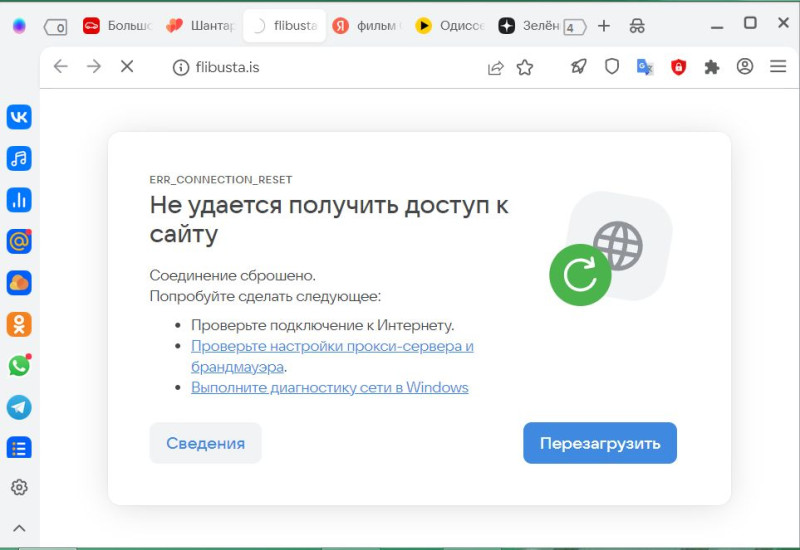Expand the tab counter showing 4

tap(575, 27)
